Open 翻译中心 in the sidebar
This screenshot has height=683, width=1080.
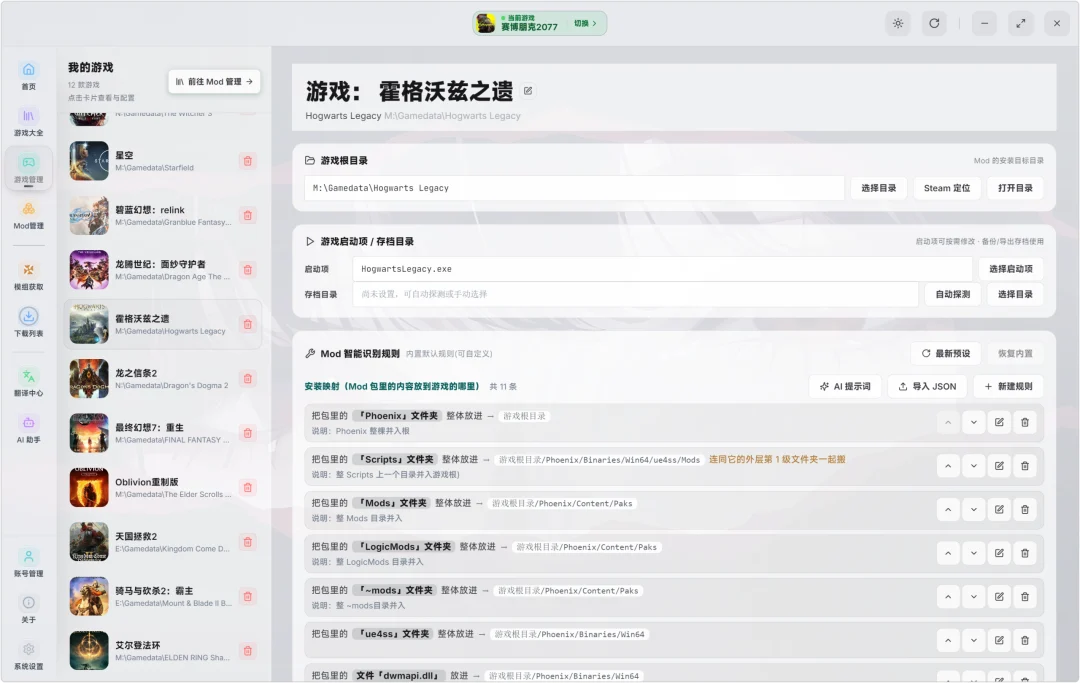click(28, 382)
